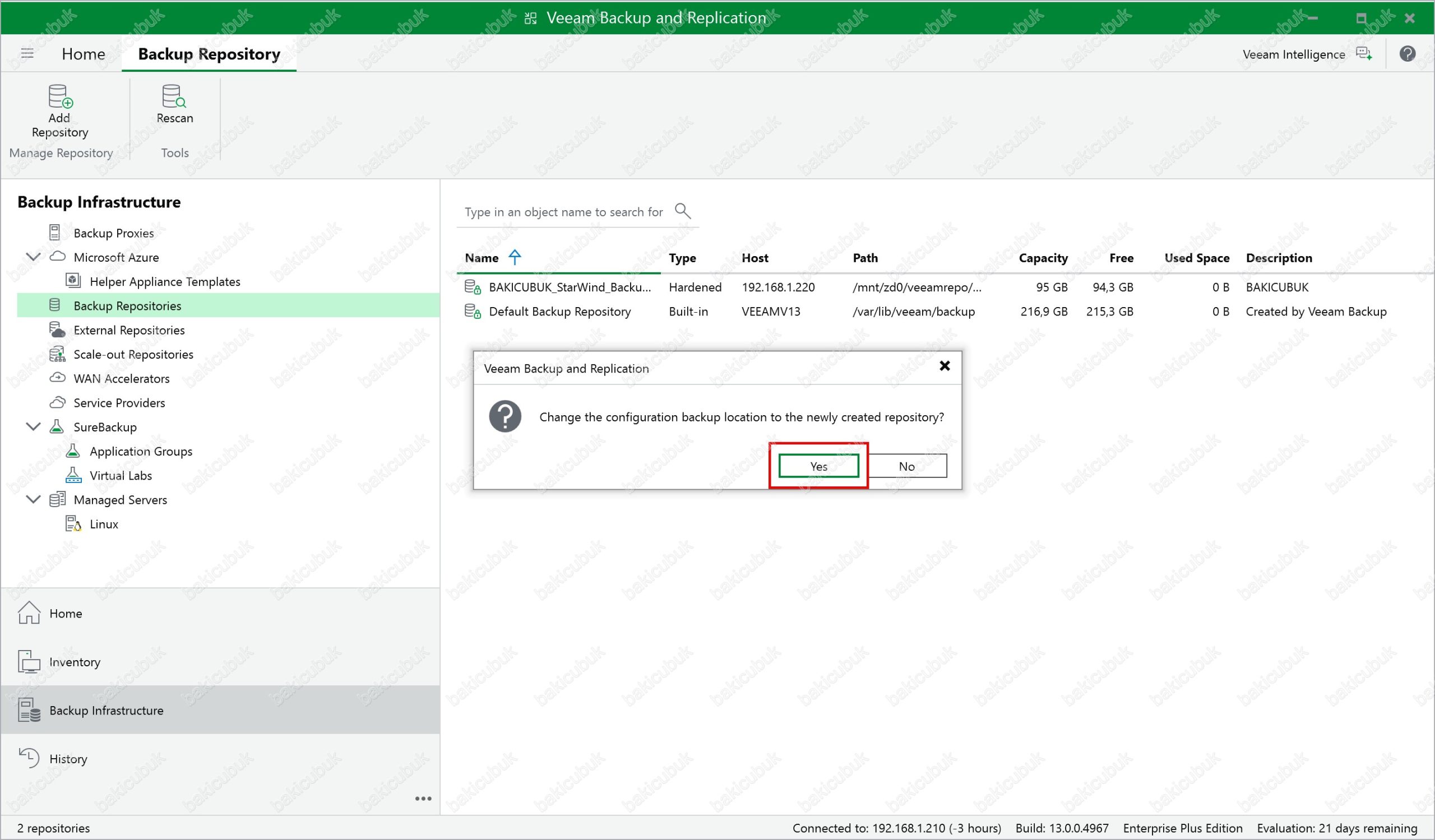Click the BAKICUBUK_StarWind repository row icon
Screen dimensions: 1435x840
(473, 287)
